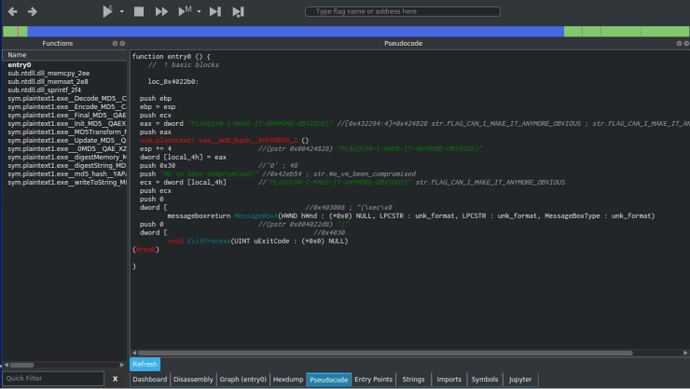Close the Pseudocode panel
The width and height of the screenshot is (690, 389).
click(686, 44)
